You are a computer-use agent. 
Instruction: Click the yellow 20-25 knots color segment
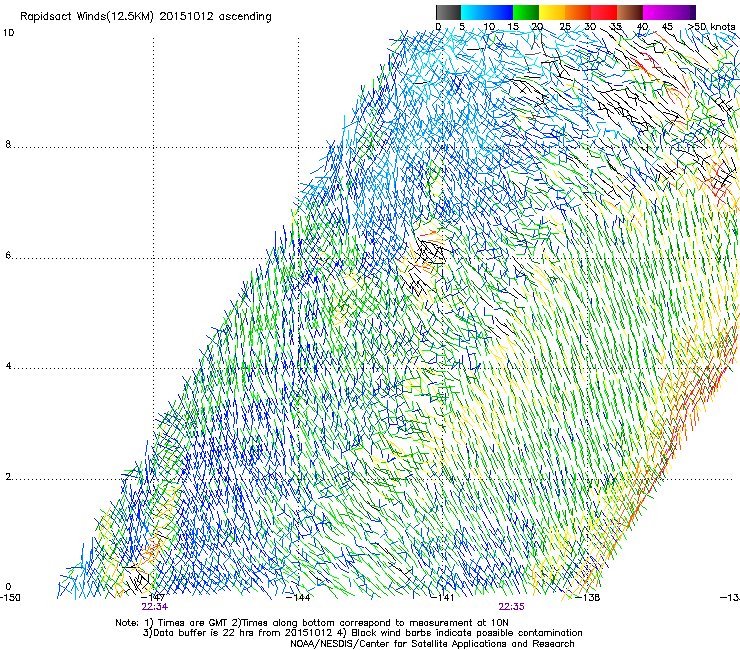click(x=552, y=12)
